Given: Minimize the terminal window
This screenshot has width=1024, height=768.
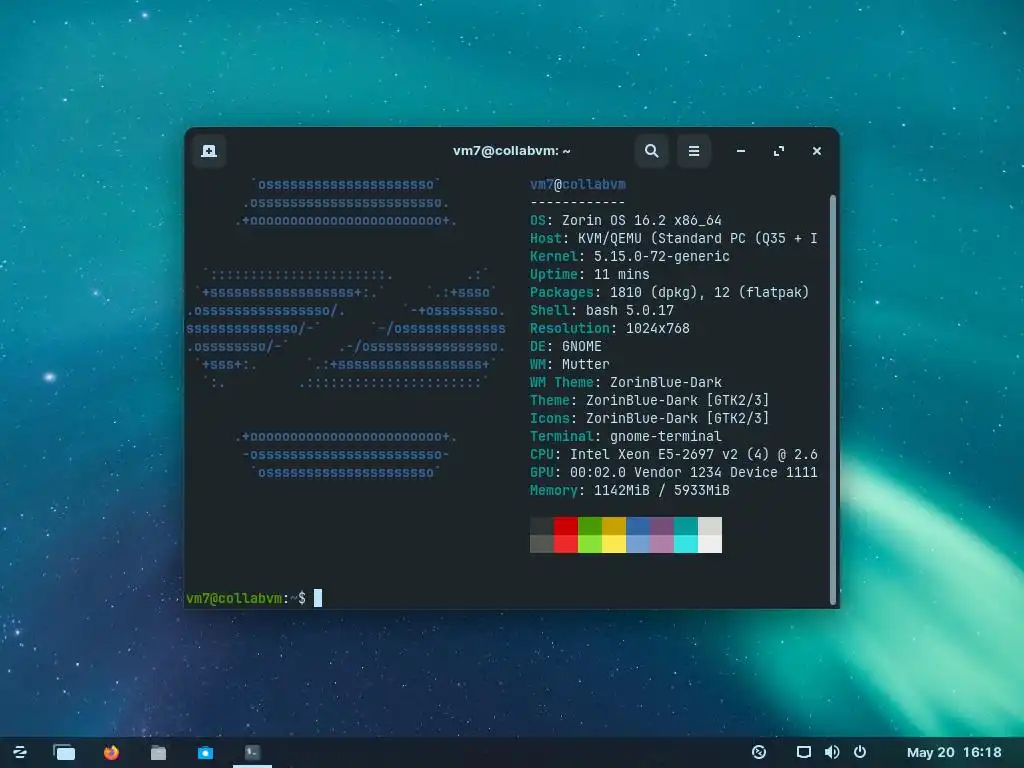Looking at the screenshot, I should pos(741,151).
